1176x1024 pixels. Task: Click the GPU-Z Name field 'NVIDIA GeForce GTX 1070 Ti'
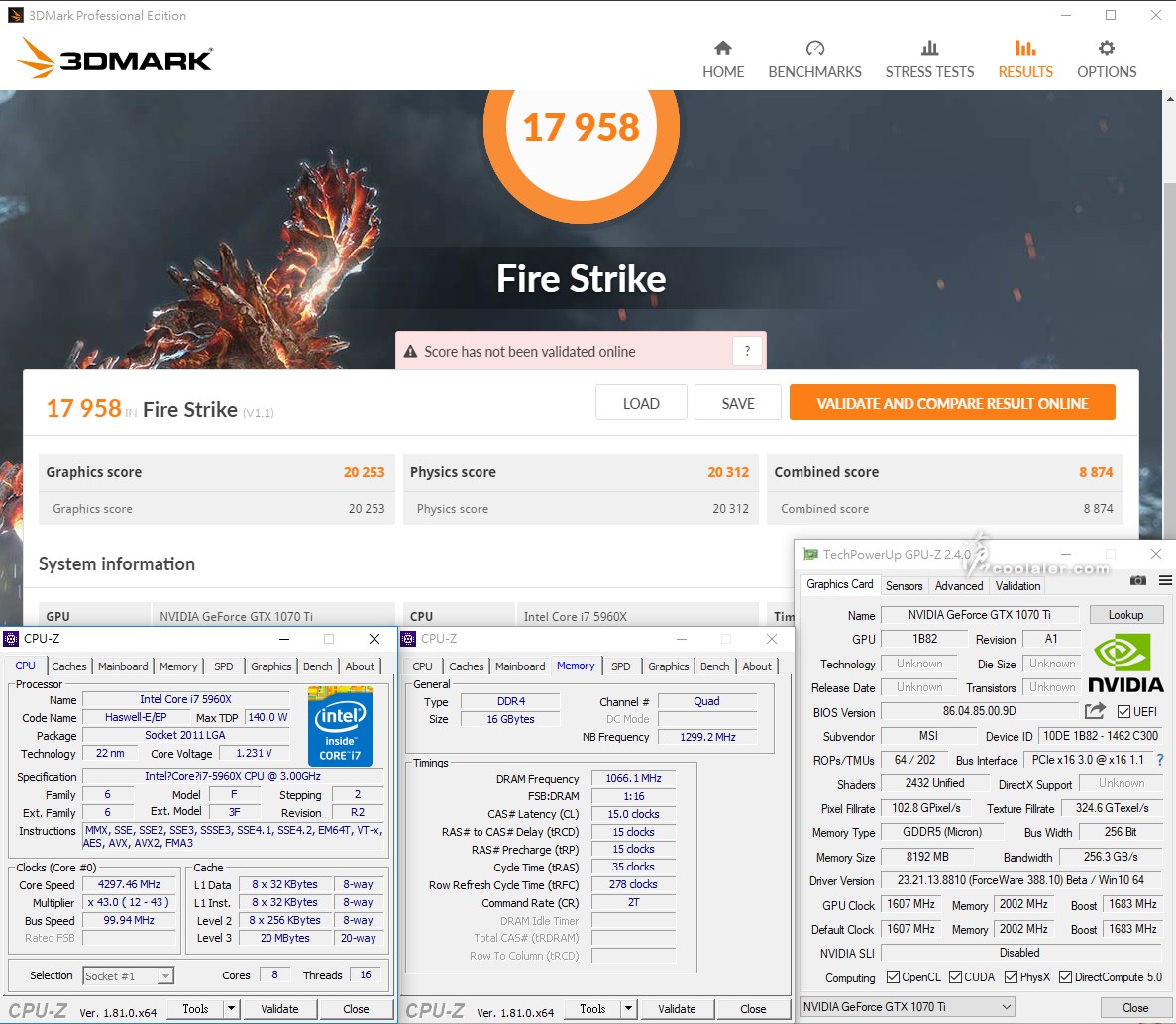pos(980,615)
